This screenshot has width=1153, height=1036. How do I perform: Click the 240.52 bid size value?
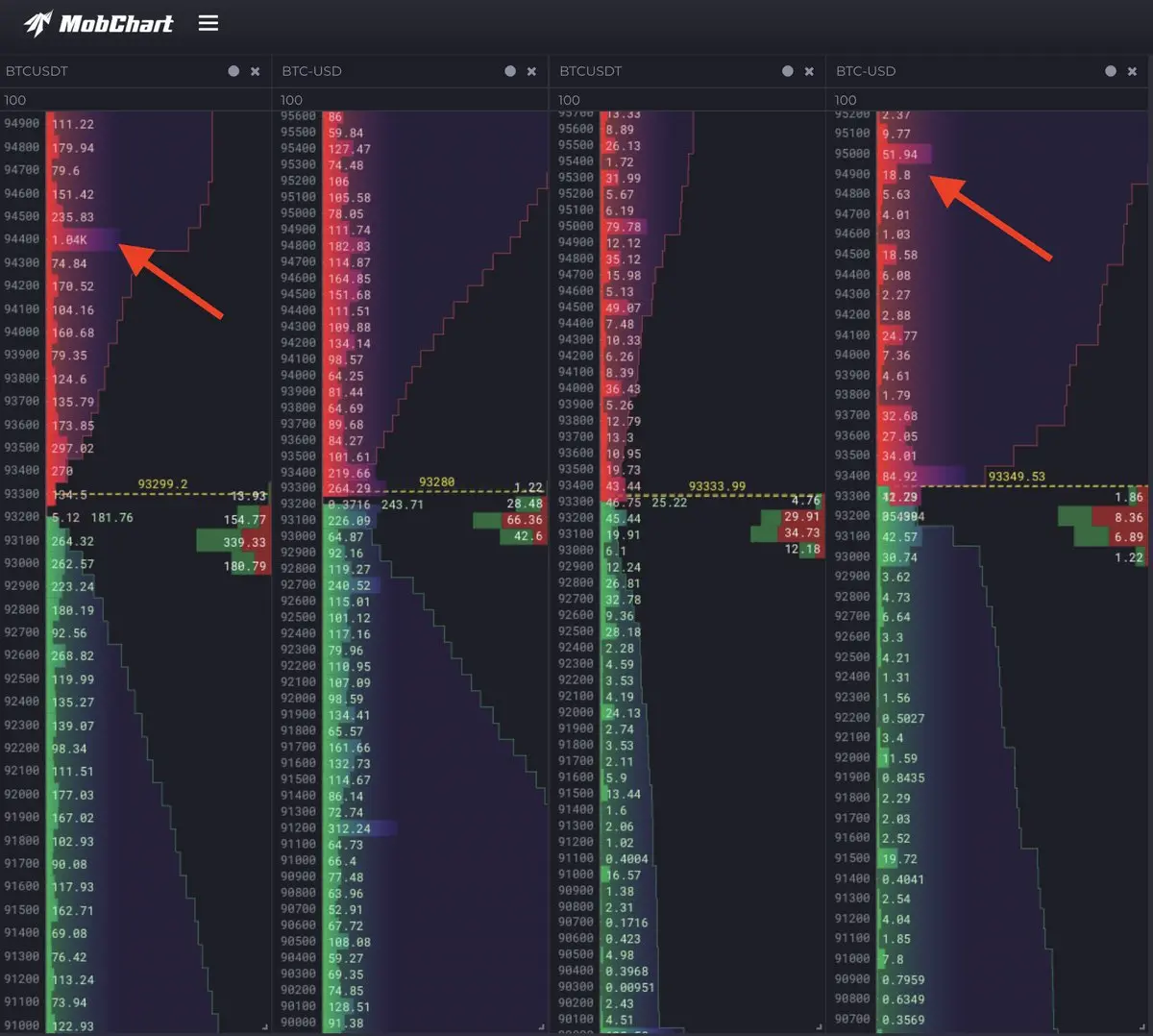pos(349,585)
